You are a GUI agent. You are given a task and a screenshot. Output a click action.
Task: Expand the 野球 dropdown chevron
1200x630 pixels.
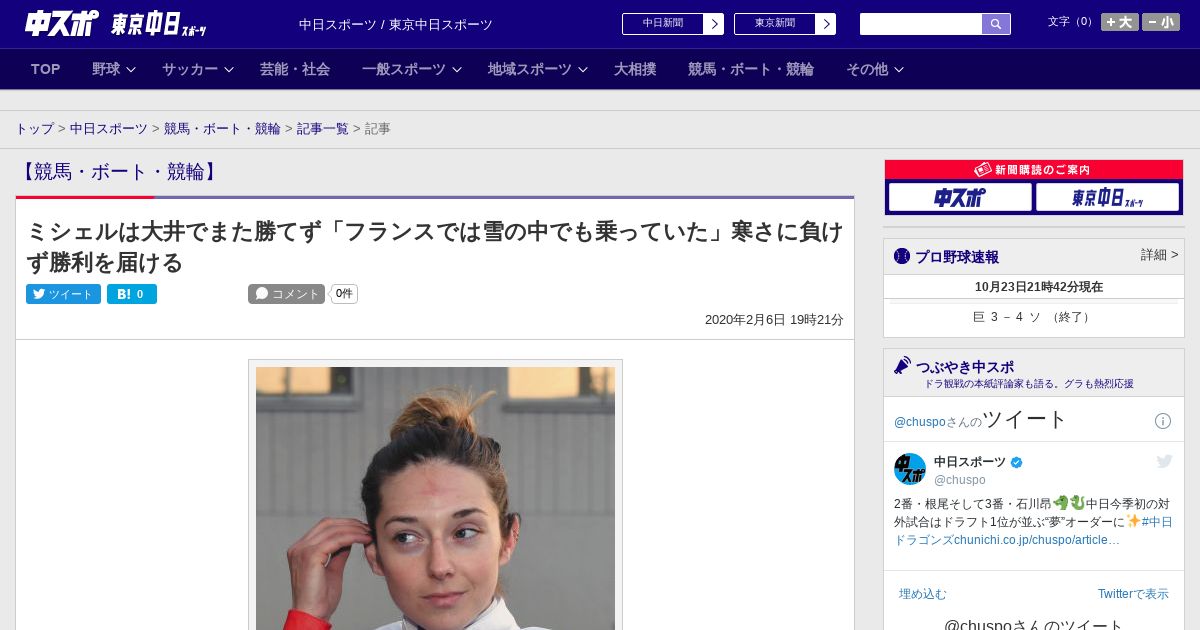point(131,70)
